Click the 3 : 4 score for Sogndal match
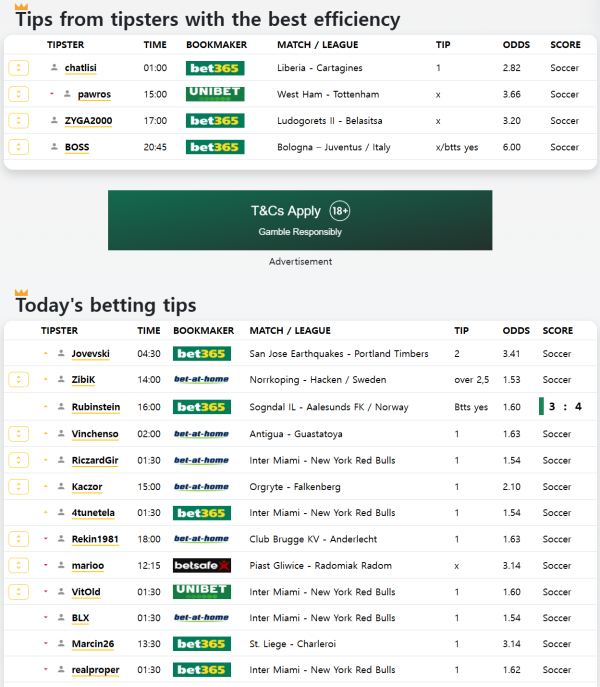This screenshot has width=600, height=687. tap(564, 407)
